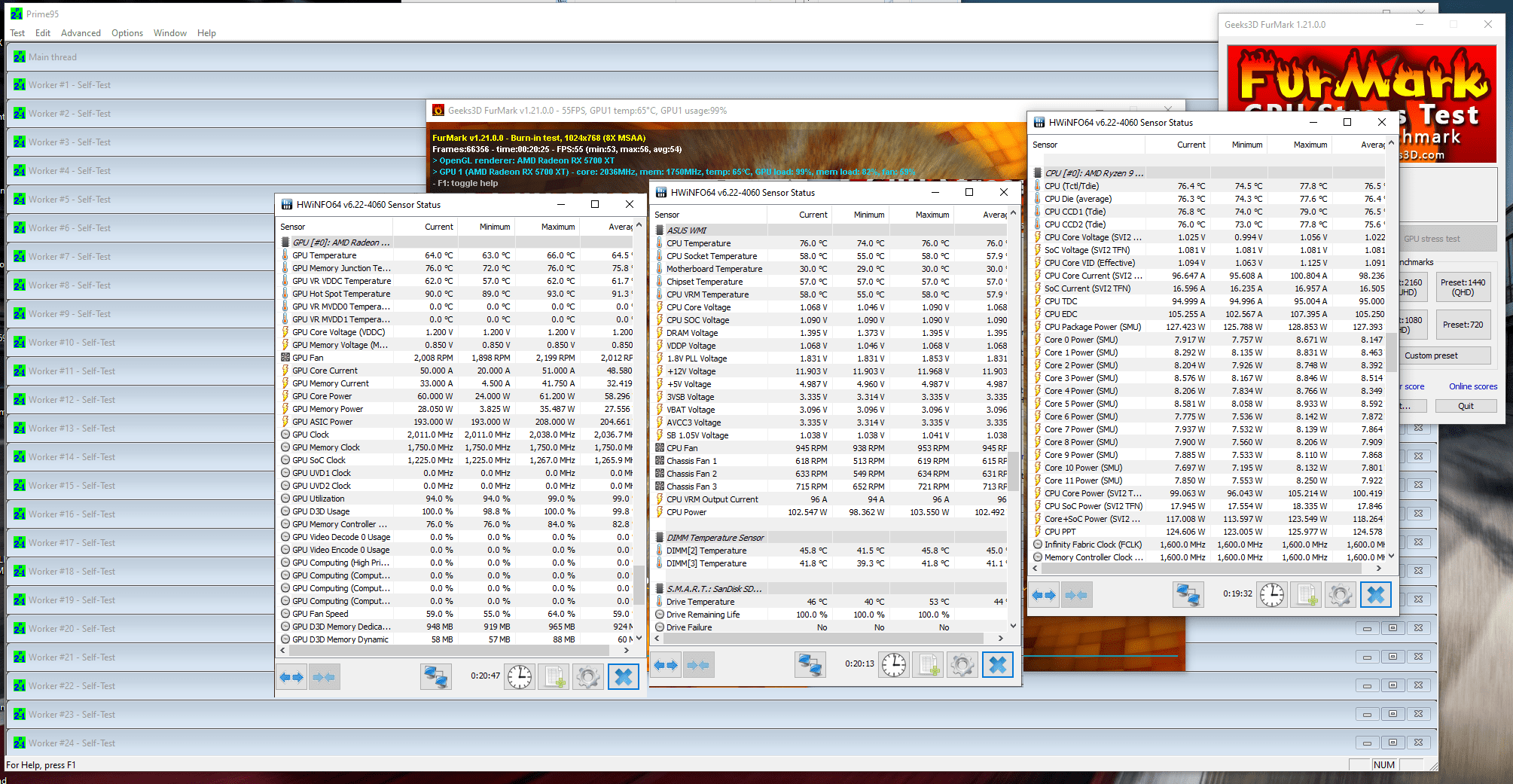Screen dimensions: 1513x784
Task: Restore Worker #22 child window
Action: (x=1393, y=685)
